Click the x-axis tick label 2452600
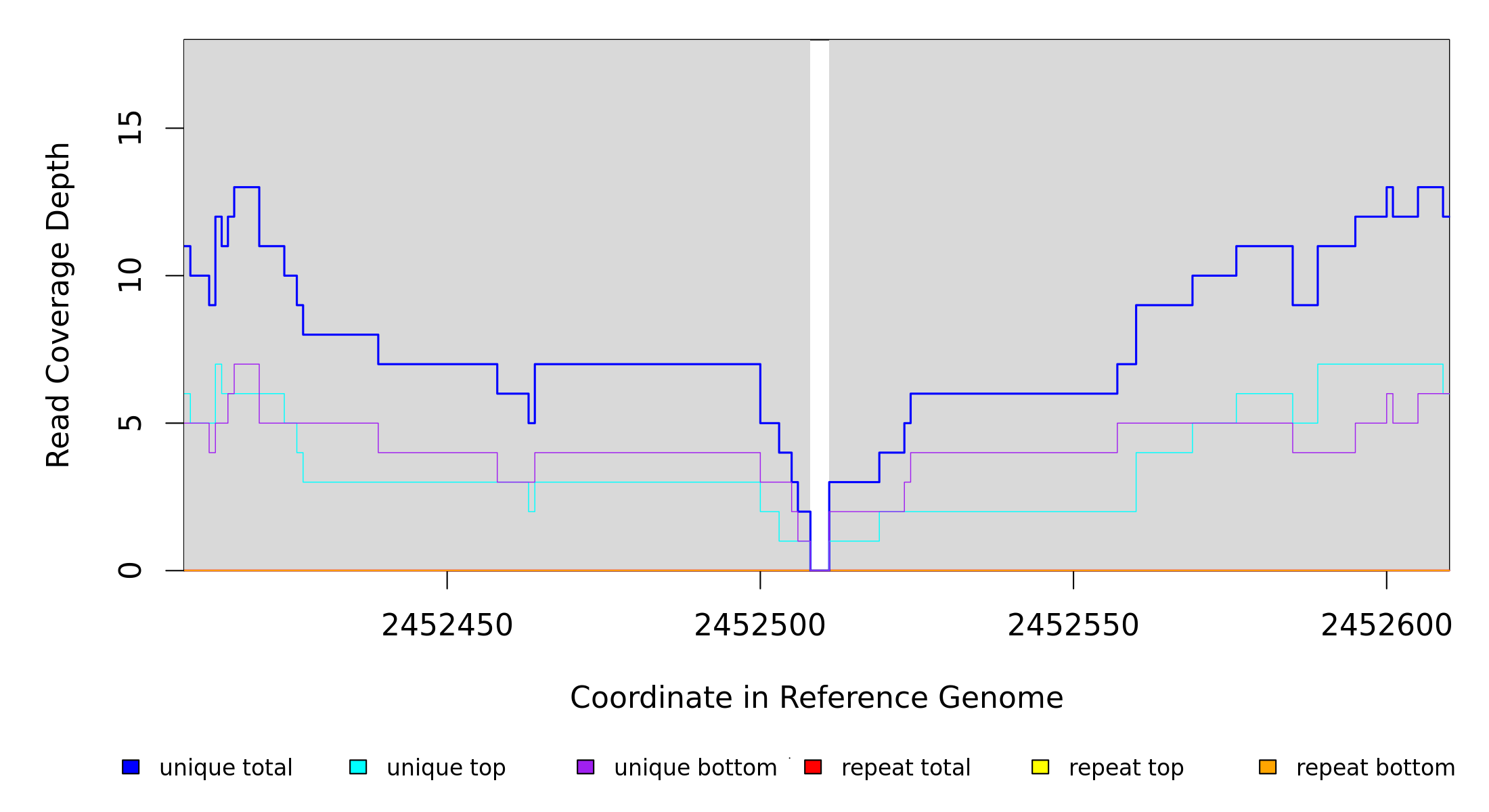The height and width of the screenshot is (812, 1489). point(1386,626)
